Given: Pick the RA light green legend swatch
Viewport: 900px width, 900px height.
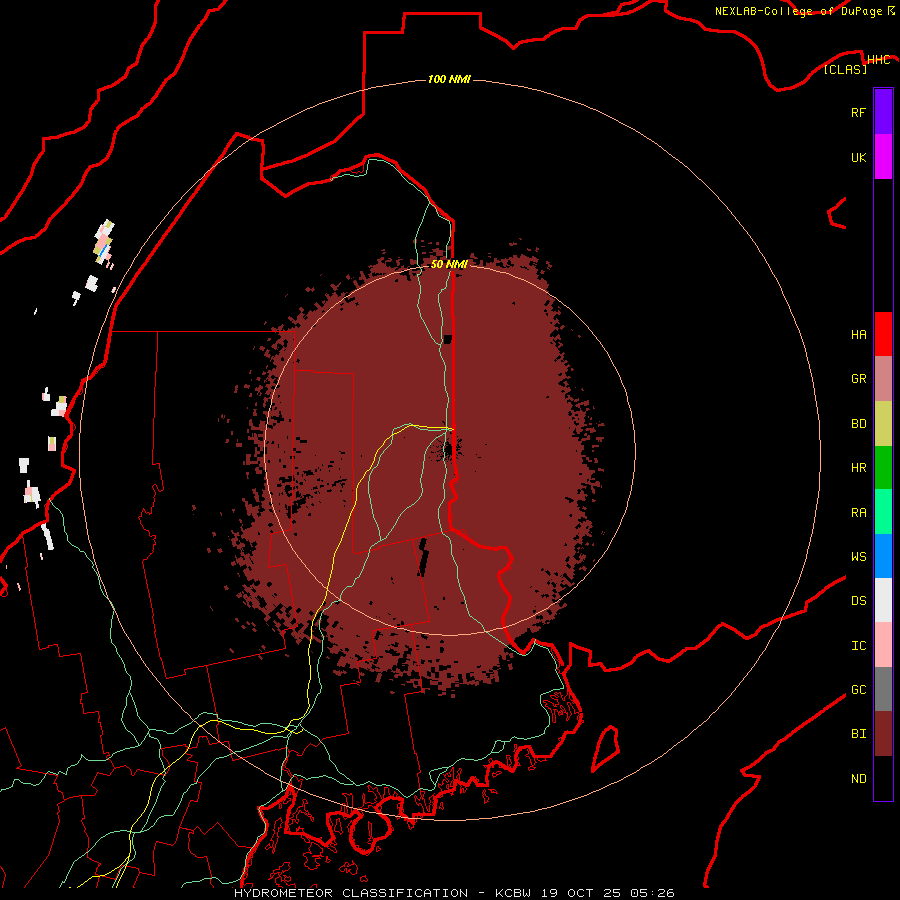Looking at the screenshot, I should pyautogui.click(x=883, y=512).
